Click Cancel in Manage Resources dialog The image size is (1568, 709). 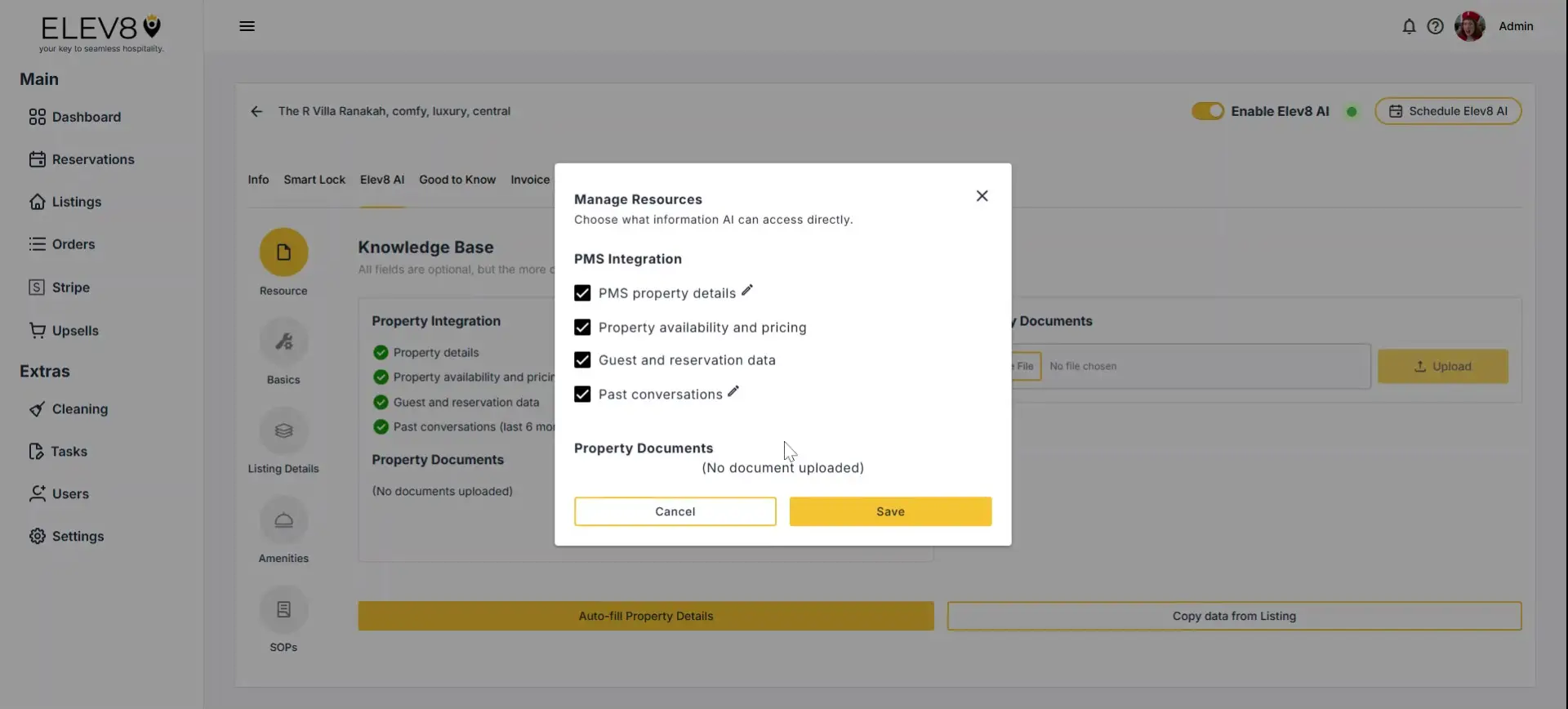[x=675, y=511]
